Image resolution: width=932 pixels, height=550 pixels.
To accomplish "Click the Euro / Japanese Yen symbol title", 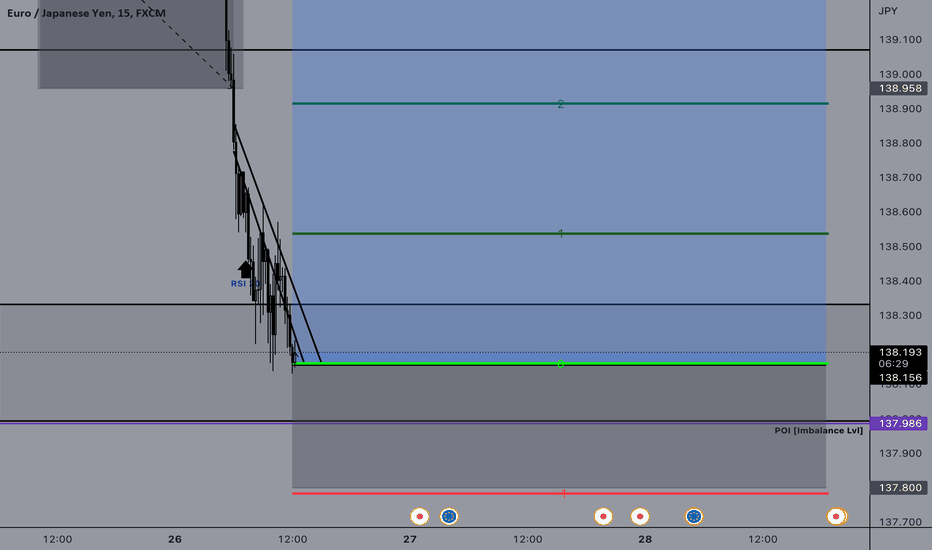I will (86, 13).
